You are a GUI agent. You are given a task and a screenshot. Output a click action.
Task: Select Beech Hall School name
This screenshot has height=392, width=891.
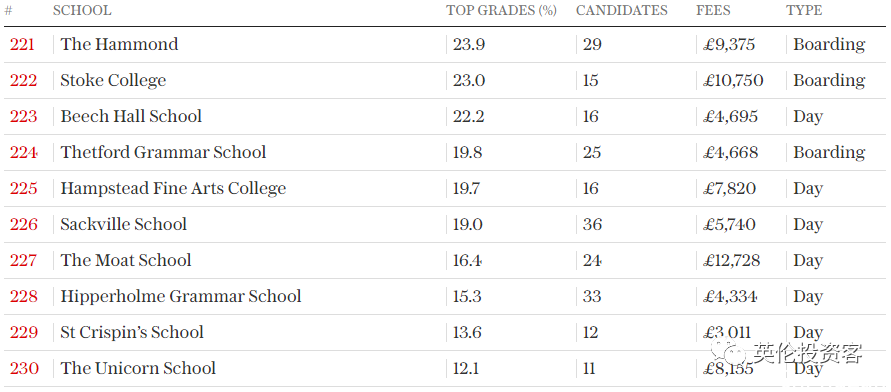131,116
